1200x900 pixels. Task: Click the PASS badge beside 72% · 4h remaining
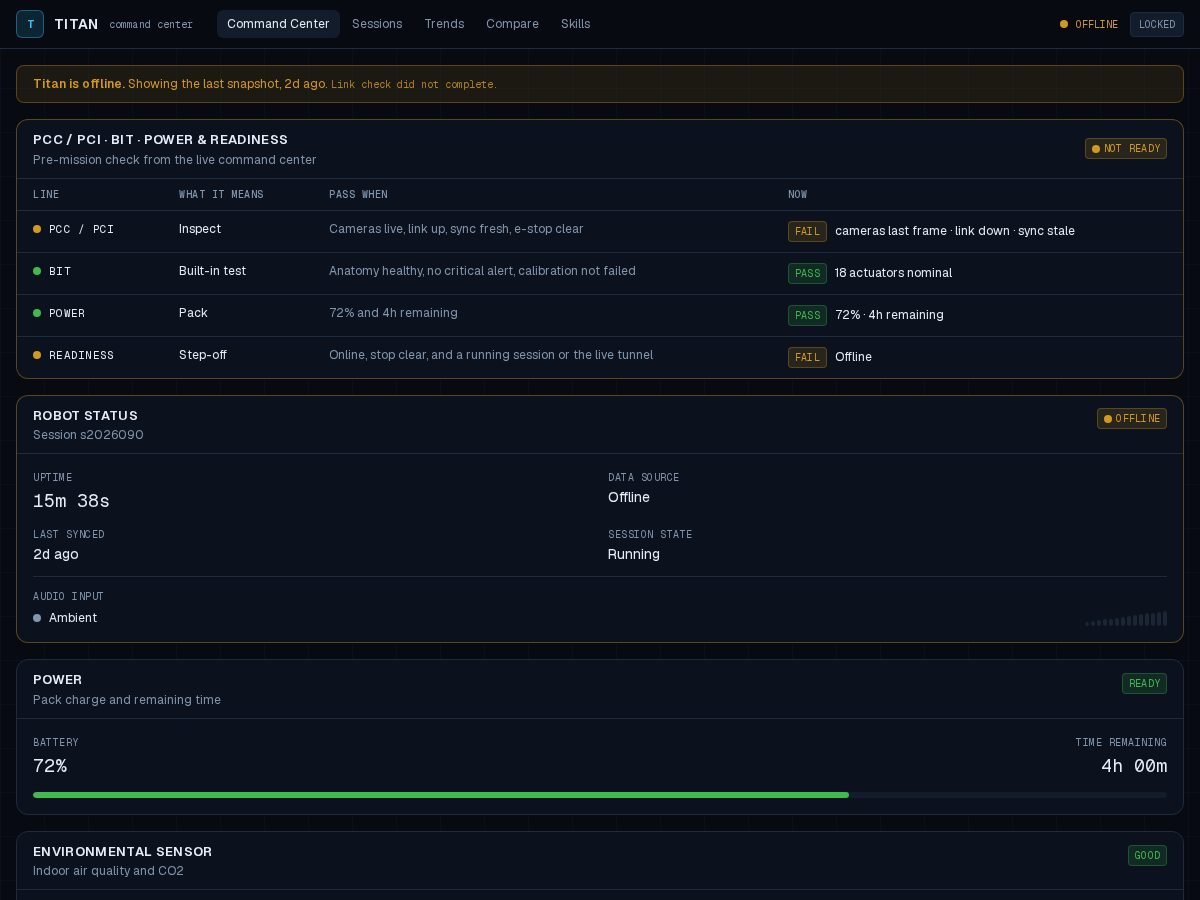807,315
